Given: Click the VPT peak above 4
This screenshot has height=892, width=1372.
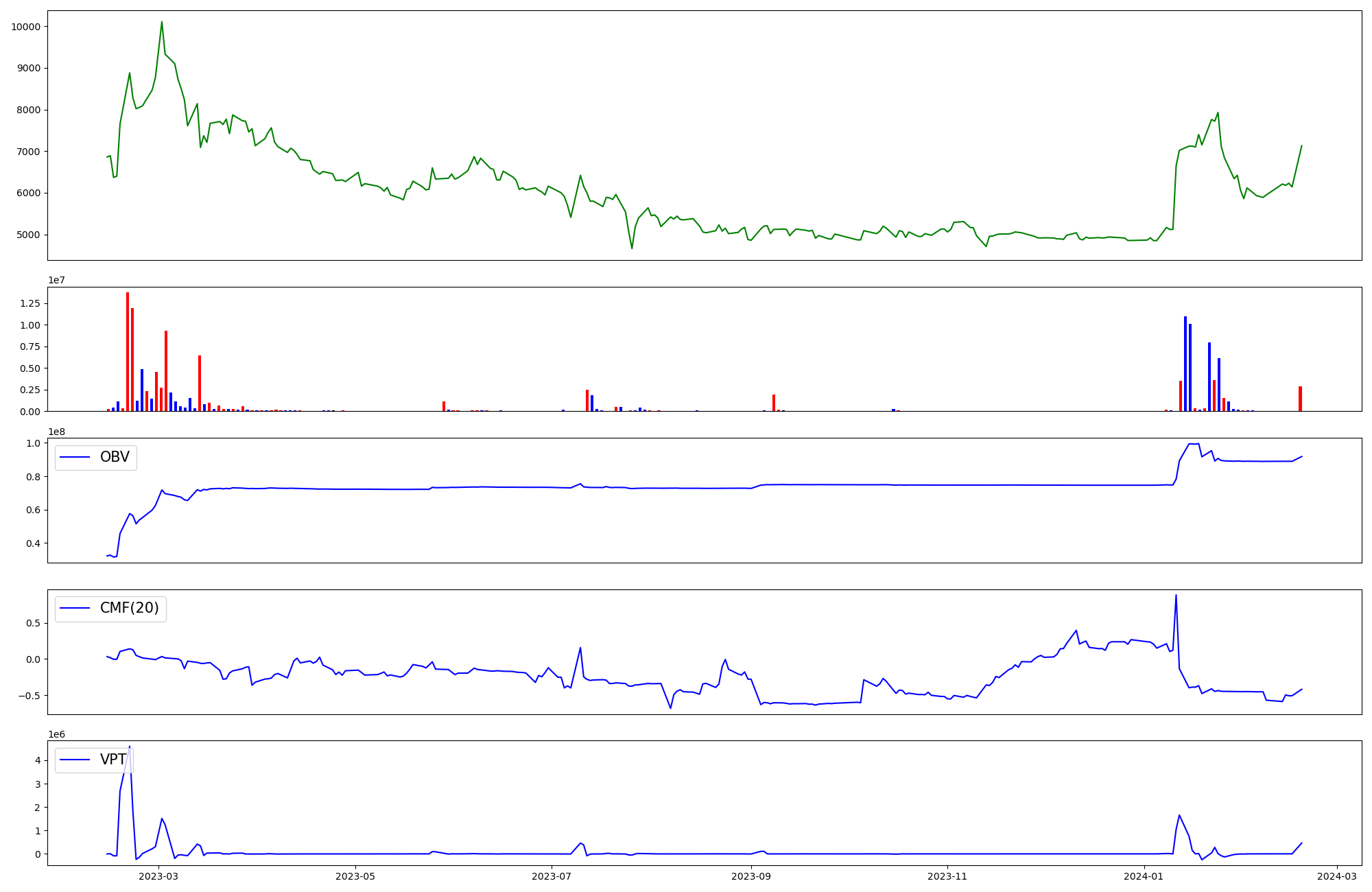Looking at the screenshot, I should (130, 747).
